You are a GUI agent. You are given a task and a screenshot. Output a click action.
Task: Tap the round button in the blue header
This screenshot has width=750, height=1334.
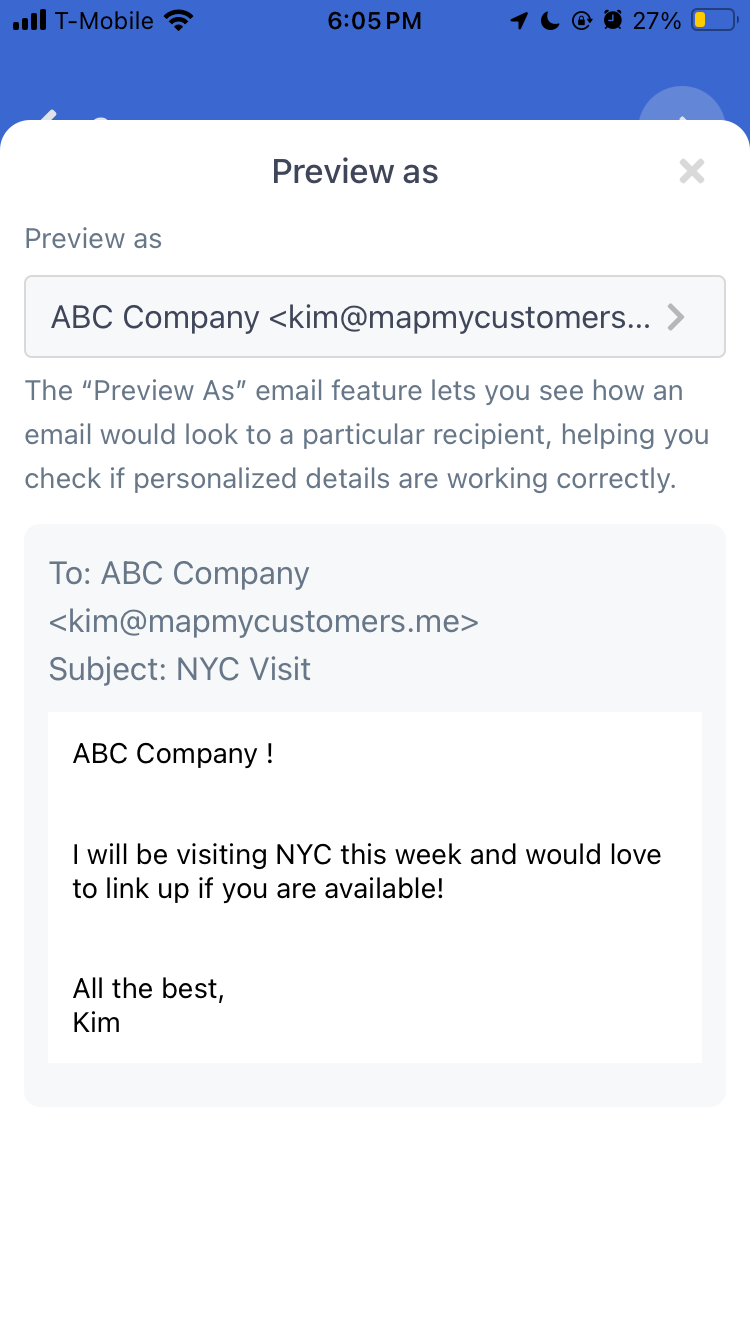click(682, 108)
